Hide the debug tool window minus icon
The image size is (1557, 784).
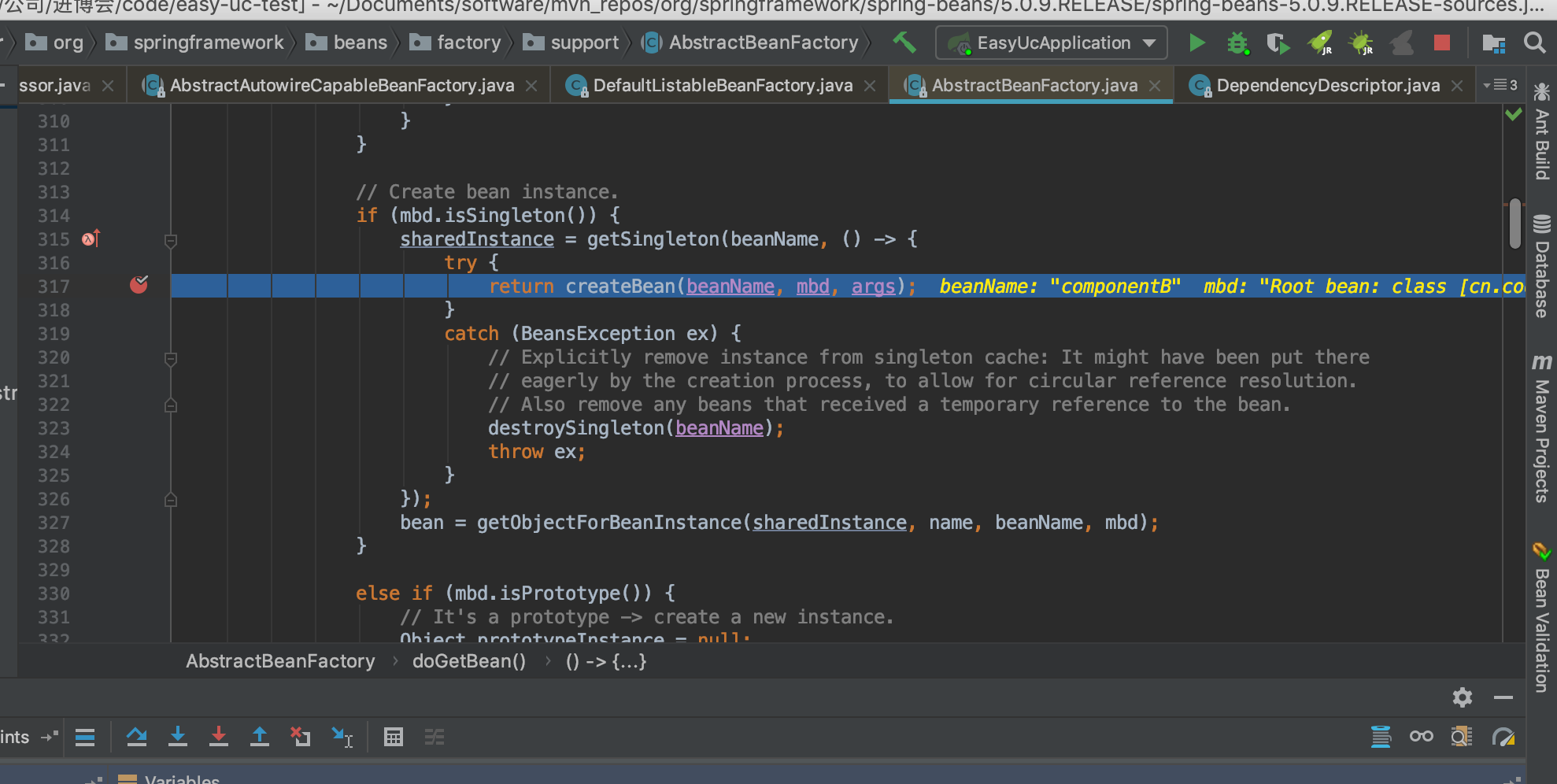[x=1503, y=697]
